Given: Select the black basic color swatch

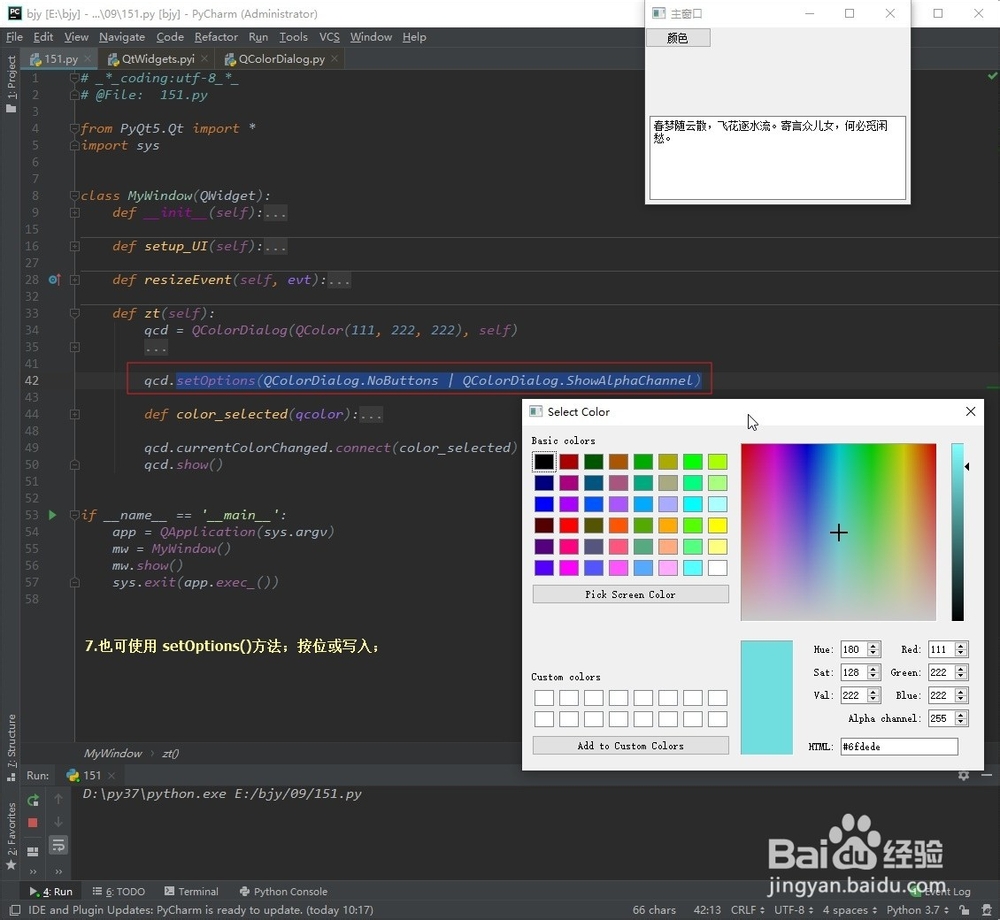Looking at the screenshot, I should [544, 461].
